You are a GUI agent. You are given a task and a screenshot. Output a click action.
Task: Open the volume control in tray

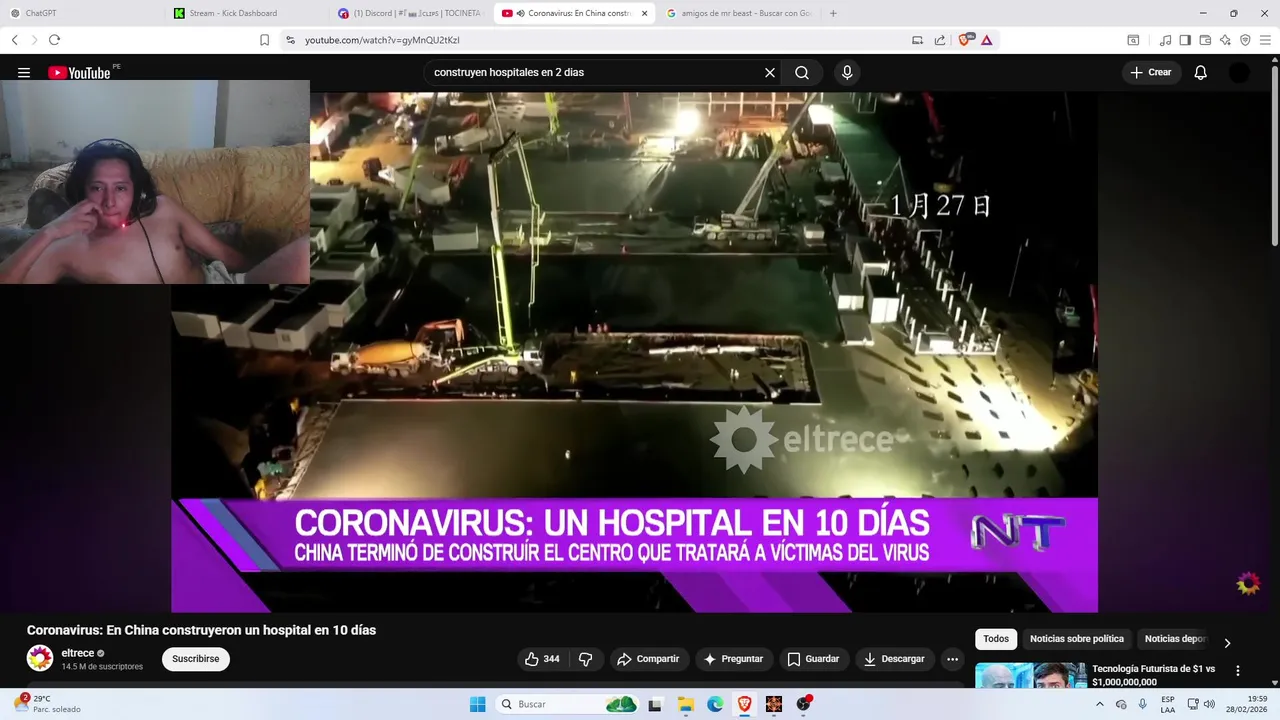[x=1209, y=704]
